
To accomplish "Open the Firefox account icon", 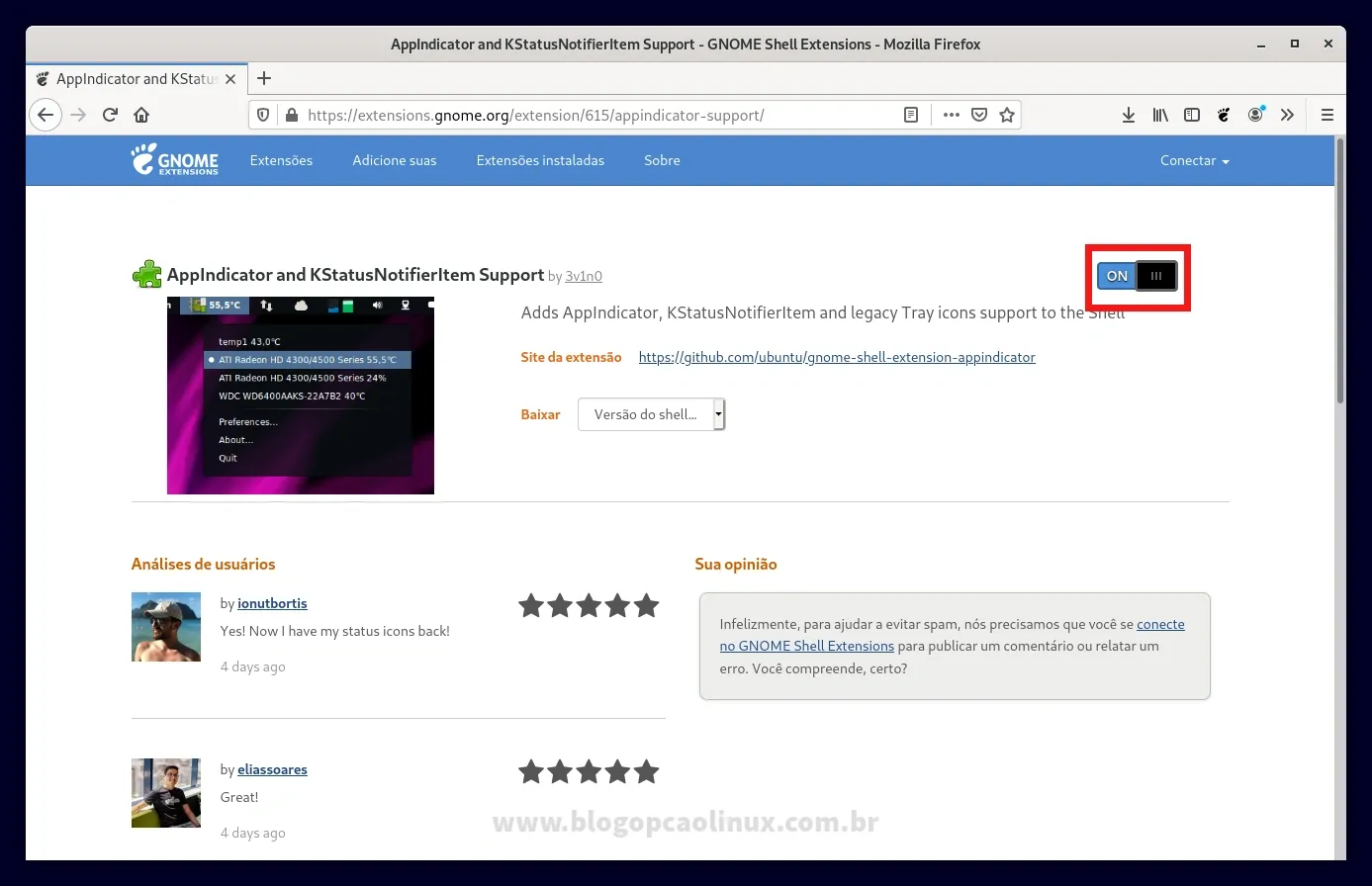I will click(1255, 115).
